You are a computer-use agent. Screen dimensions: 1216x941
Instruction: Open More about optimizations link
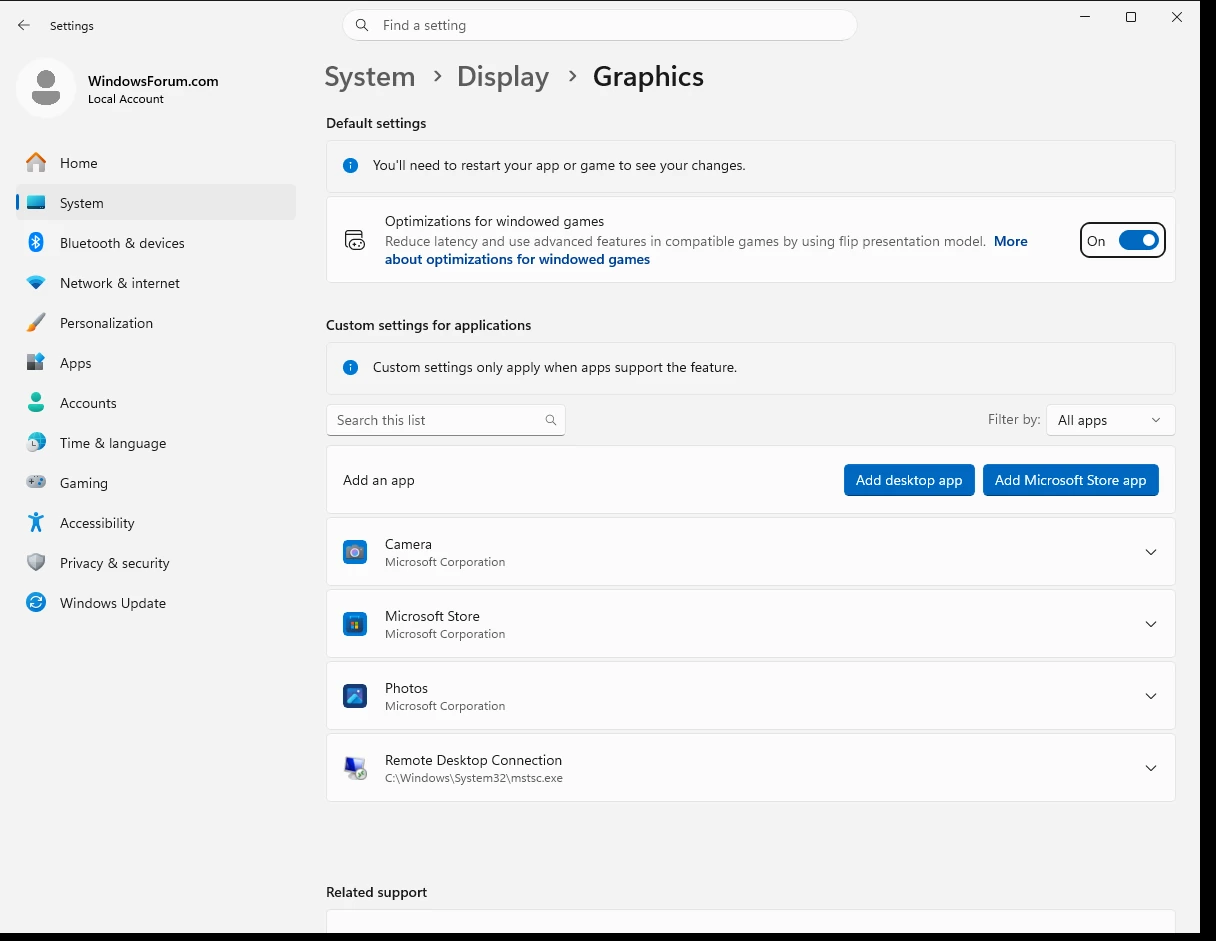517,260
